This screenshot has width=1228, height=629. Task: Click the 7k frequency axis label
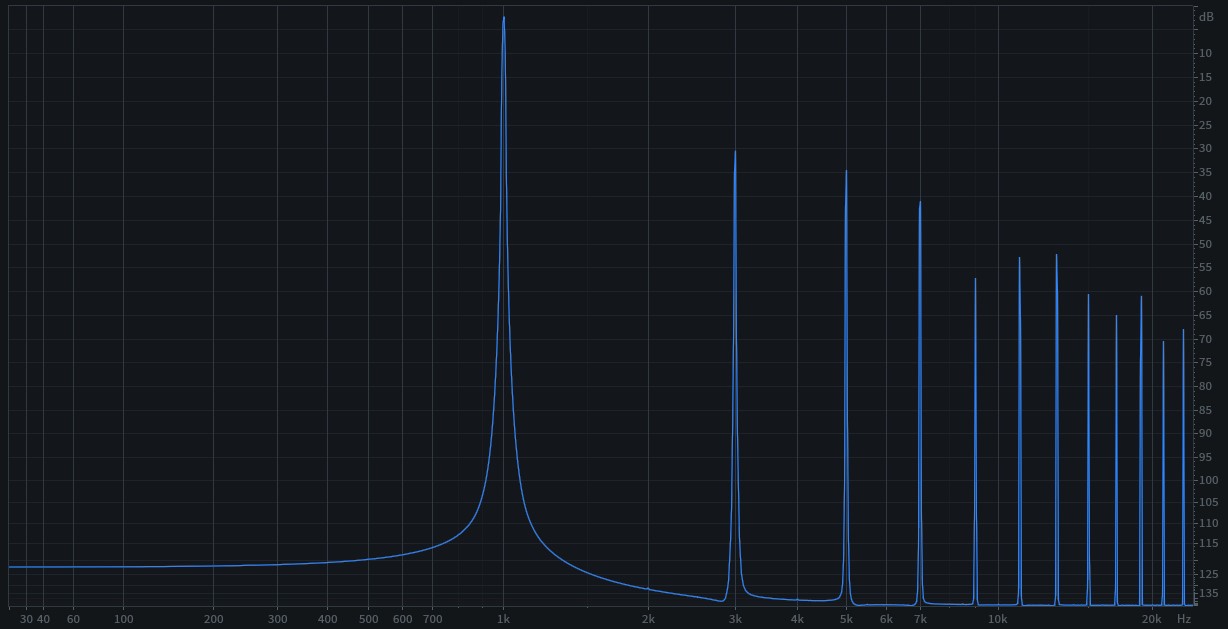click(920, 619)
